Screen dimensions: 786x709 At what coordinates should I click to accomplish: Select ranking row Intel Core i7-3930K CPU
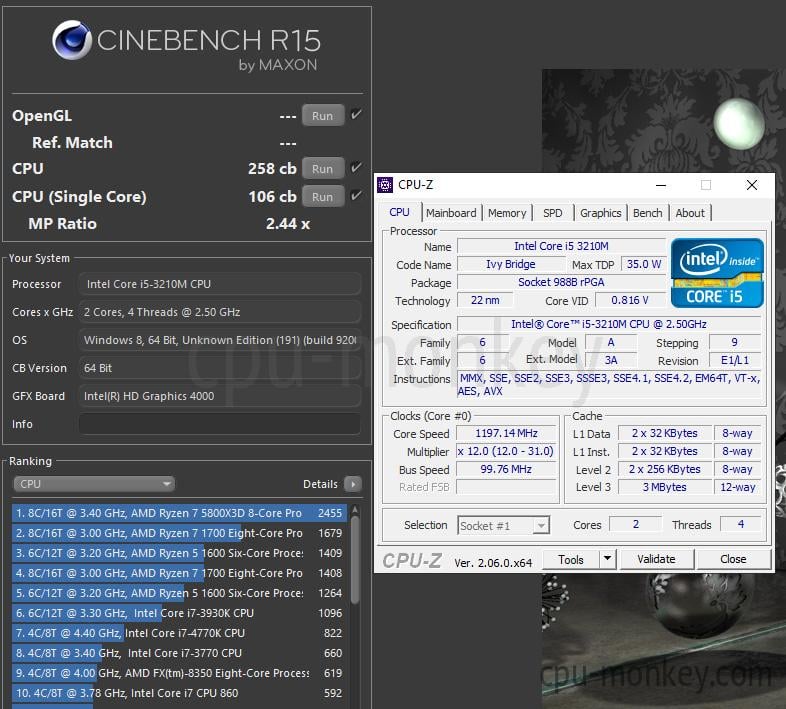179,613
